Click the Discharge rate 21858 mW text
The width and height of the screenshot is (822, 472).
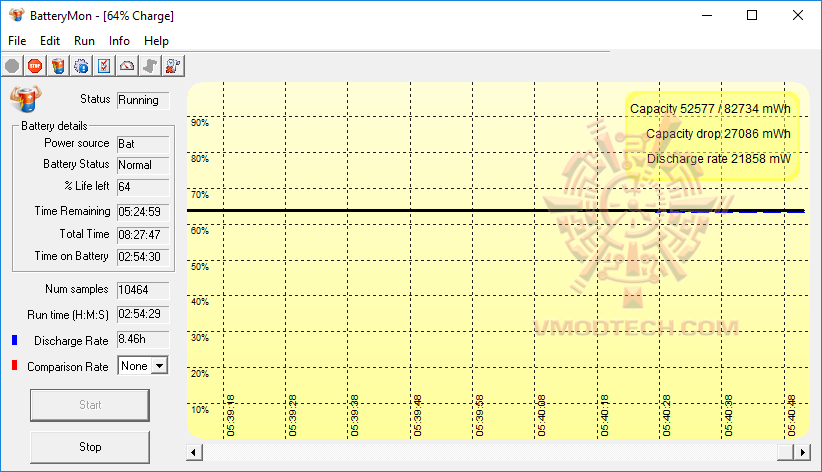click(718, 159)
